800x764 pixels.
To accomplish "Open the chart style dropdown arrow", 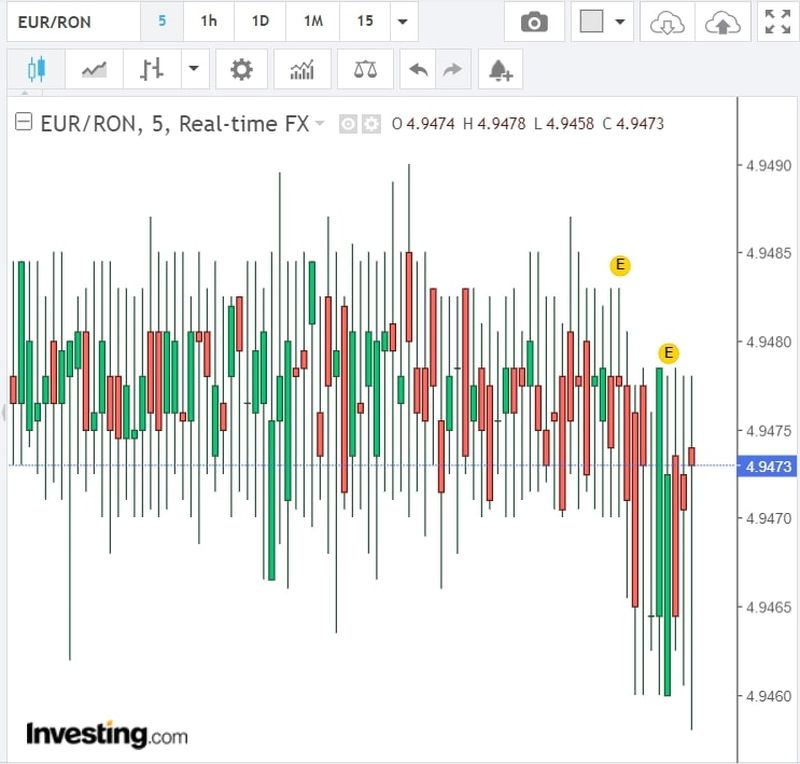I will coord(193,70).
